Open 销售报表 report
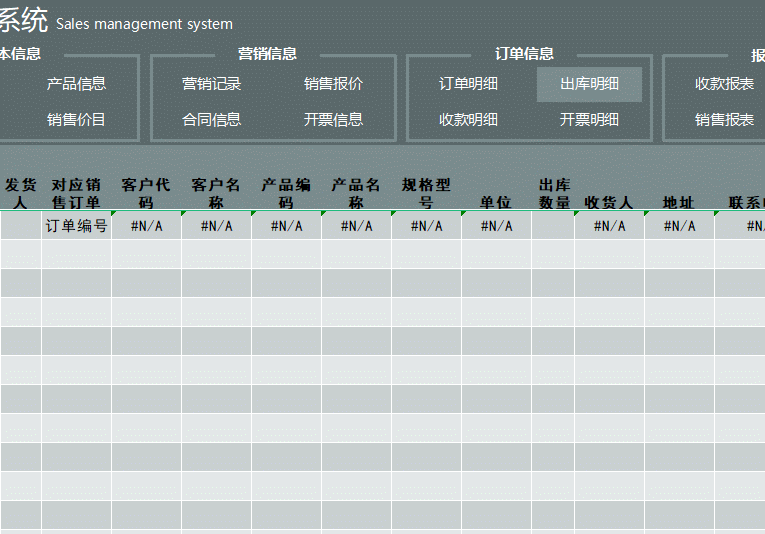Image resolution: width=765 pixels, height=534 pixels. (725, 119)
